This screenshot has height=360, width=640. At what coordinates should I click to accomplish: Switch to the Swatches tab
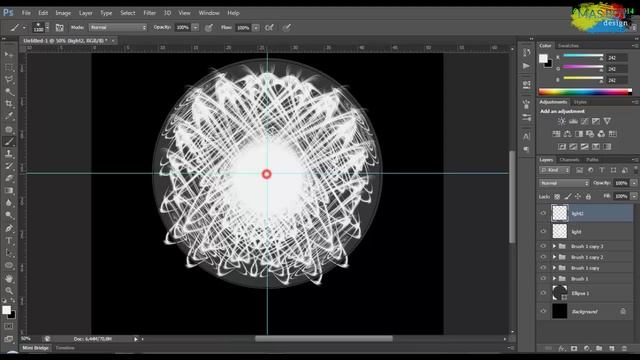(568, 46)
